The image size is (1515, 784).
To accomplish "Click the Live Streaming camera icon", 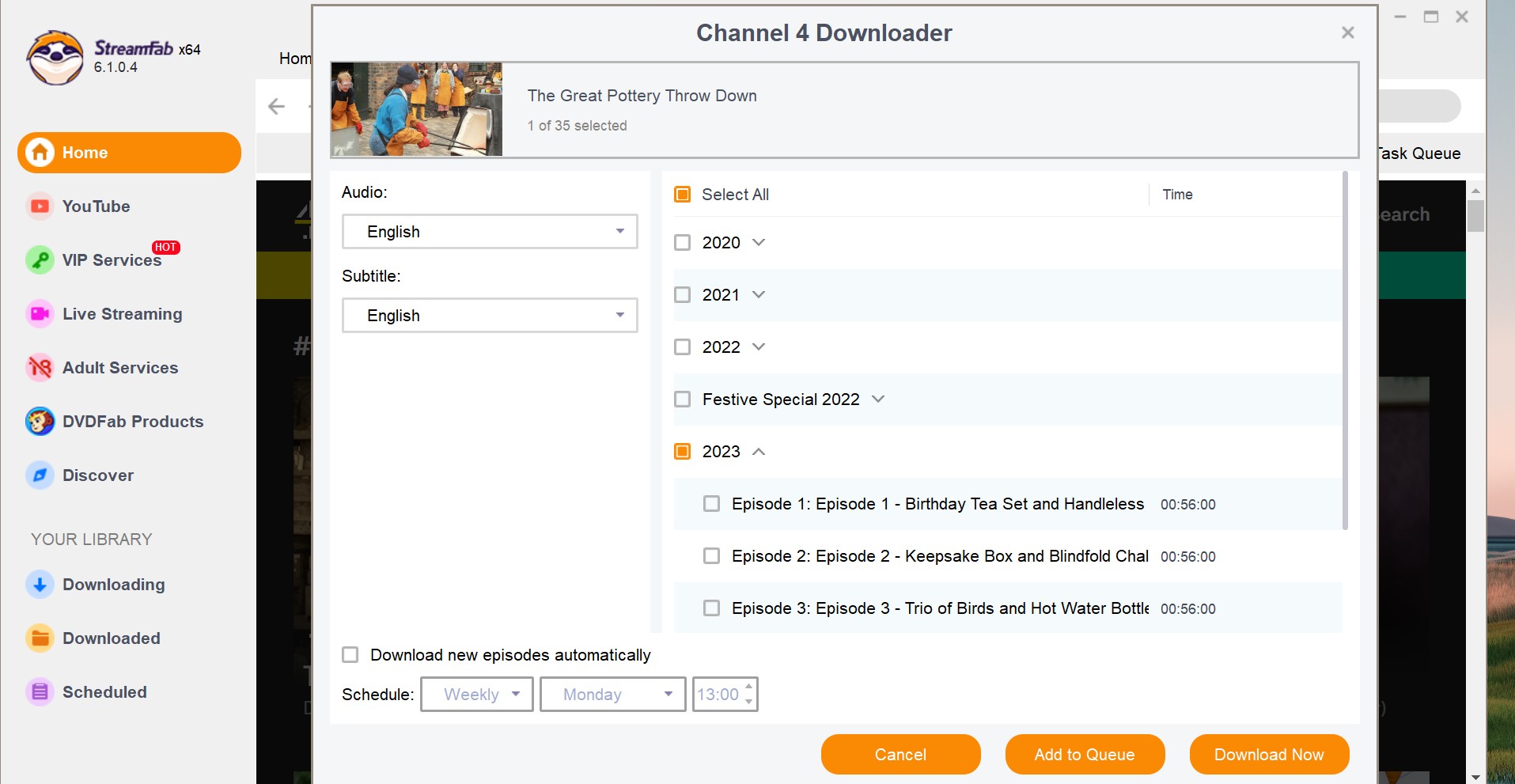I will pyautogui.click(x=40, y=314).
